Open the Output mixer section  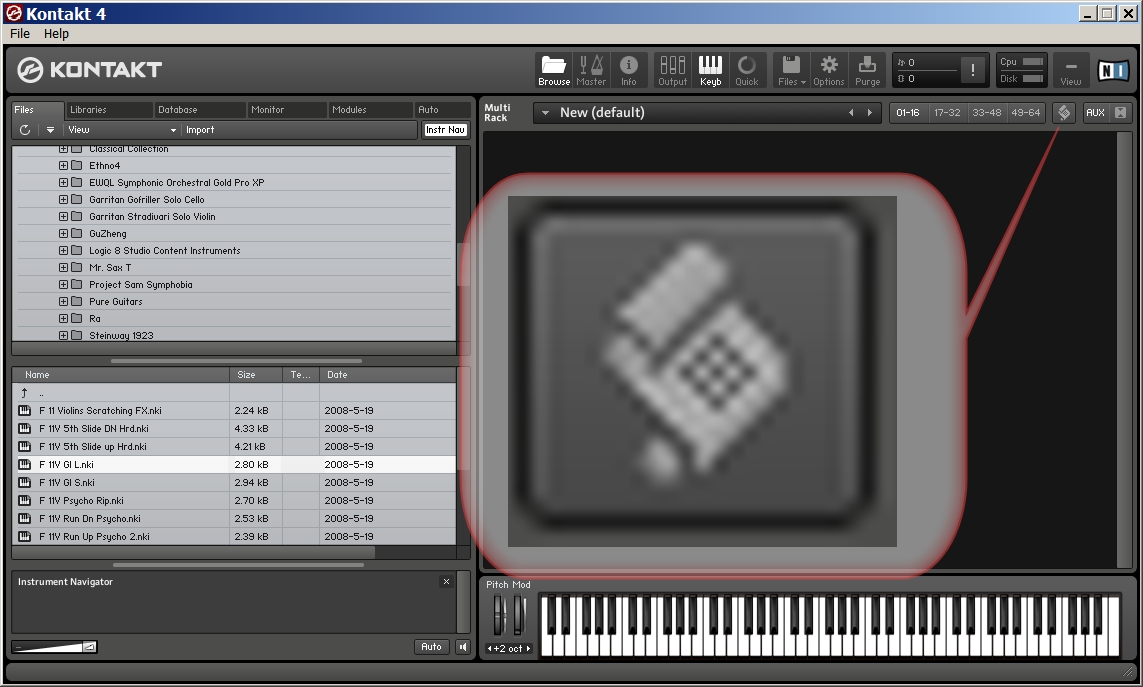pos(672,71)
